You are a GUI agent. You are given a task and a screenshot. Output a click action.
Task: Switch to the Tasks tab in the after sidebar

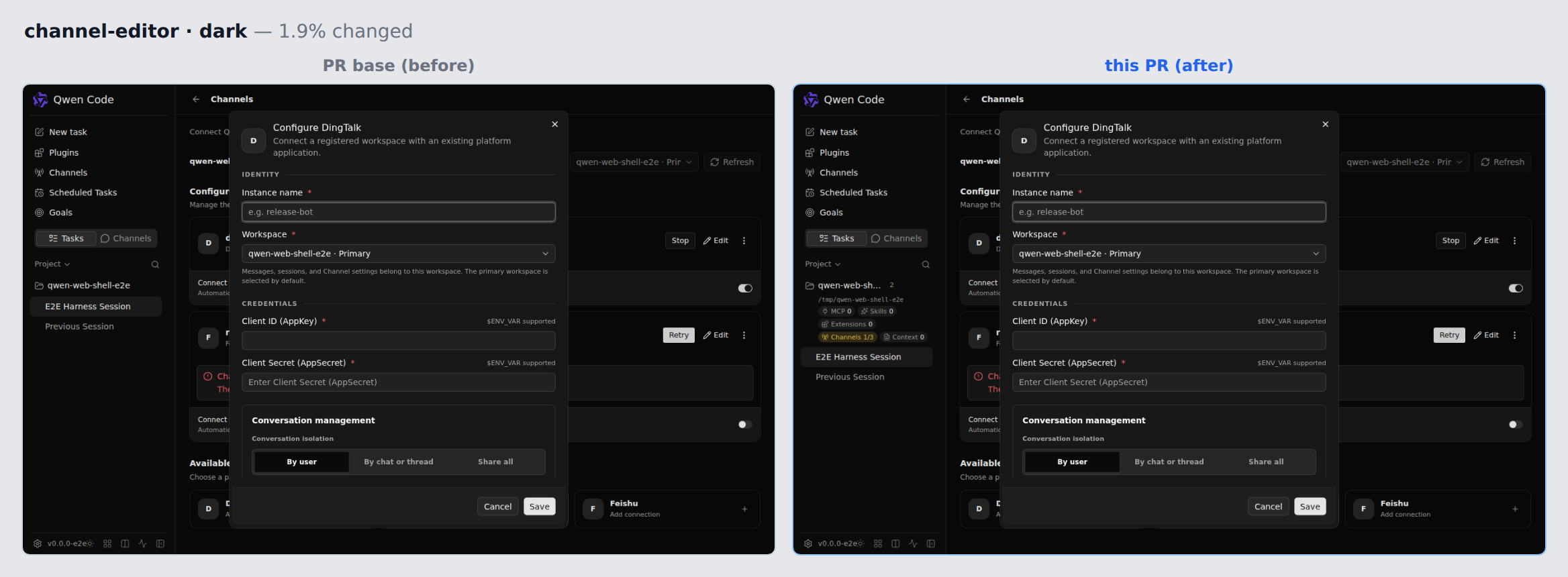point(836,239)
